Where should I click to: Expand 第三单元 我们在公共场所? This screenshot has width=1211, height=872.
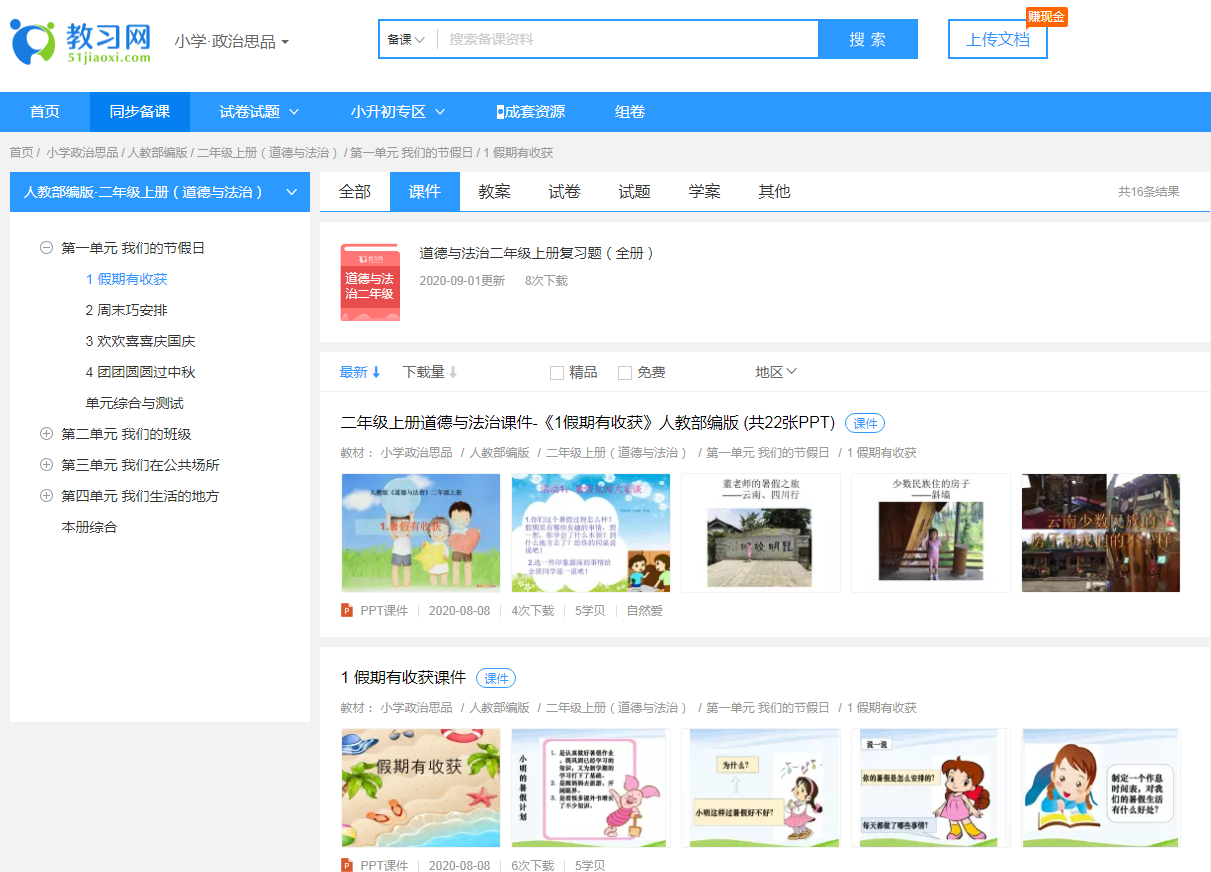pyautogui.click(x=46, y=465)
